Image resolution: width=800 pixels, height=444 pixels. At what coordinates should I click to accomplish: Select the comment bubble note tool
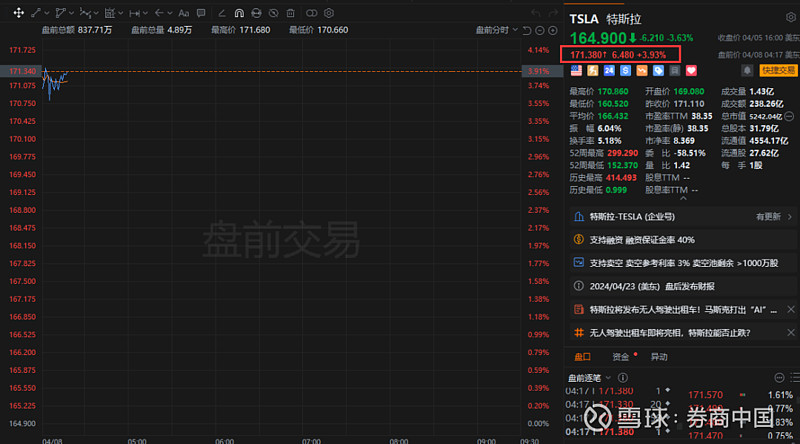[x=201, y=13]
